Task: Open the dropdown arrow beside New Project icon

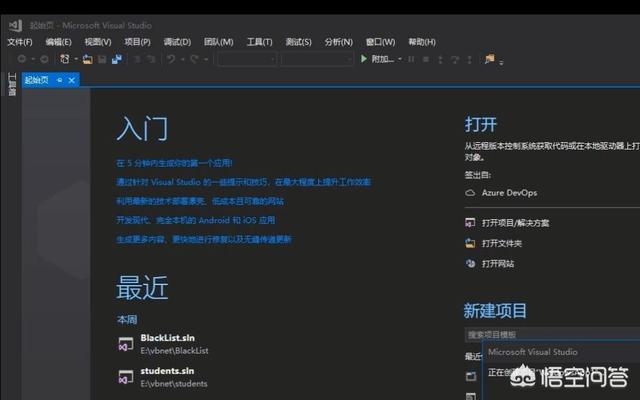Action: 76,59
